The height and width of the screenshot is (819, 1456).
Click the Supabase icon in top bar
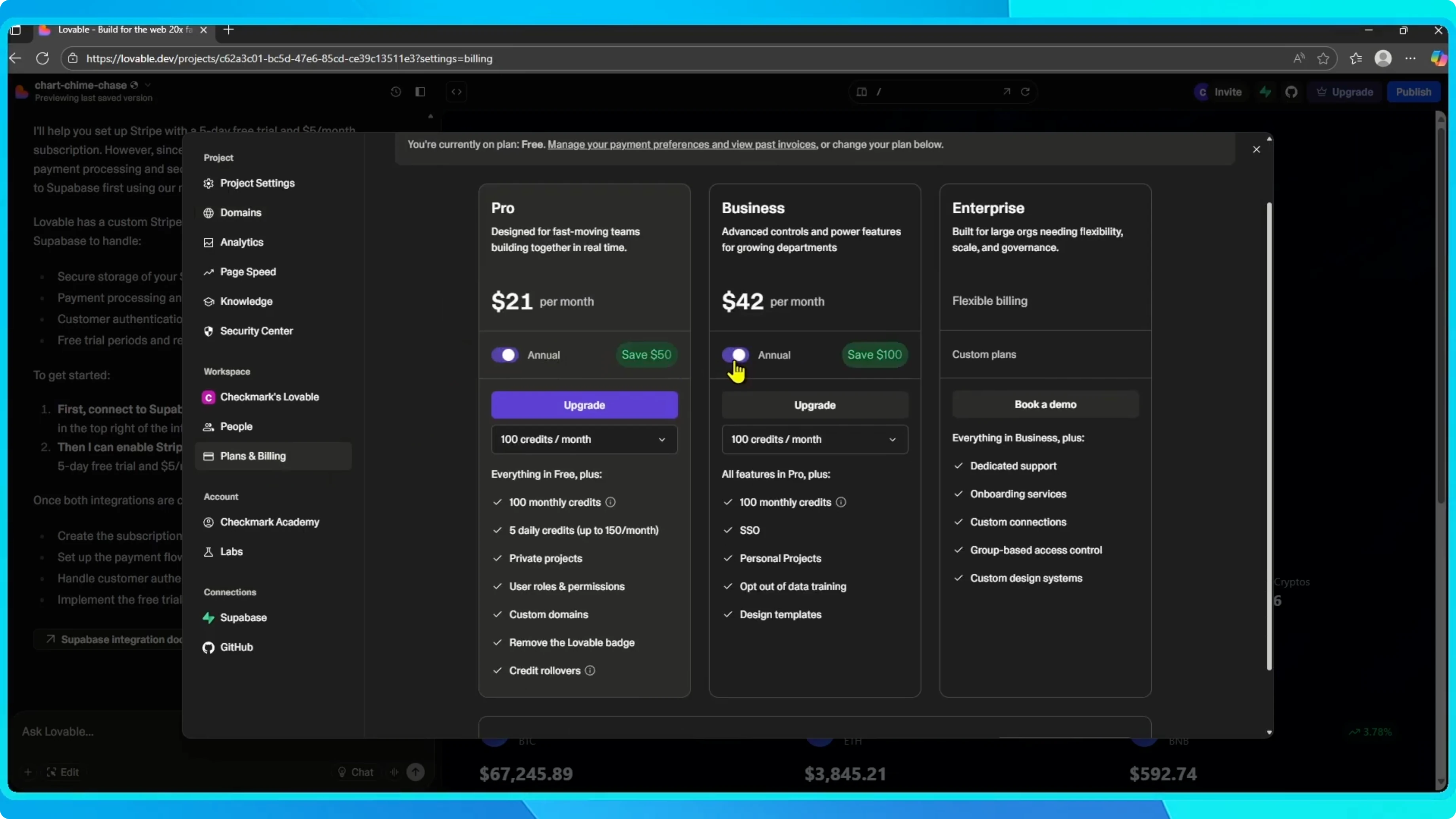(x=1265, y=91)
